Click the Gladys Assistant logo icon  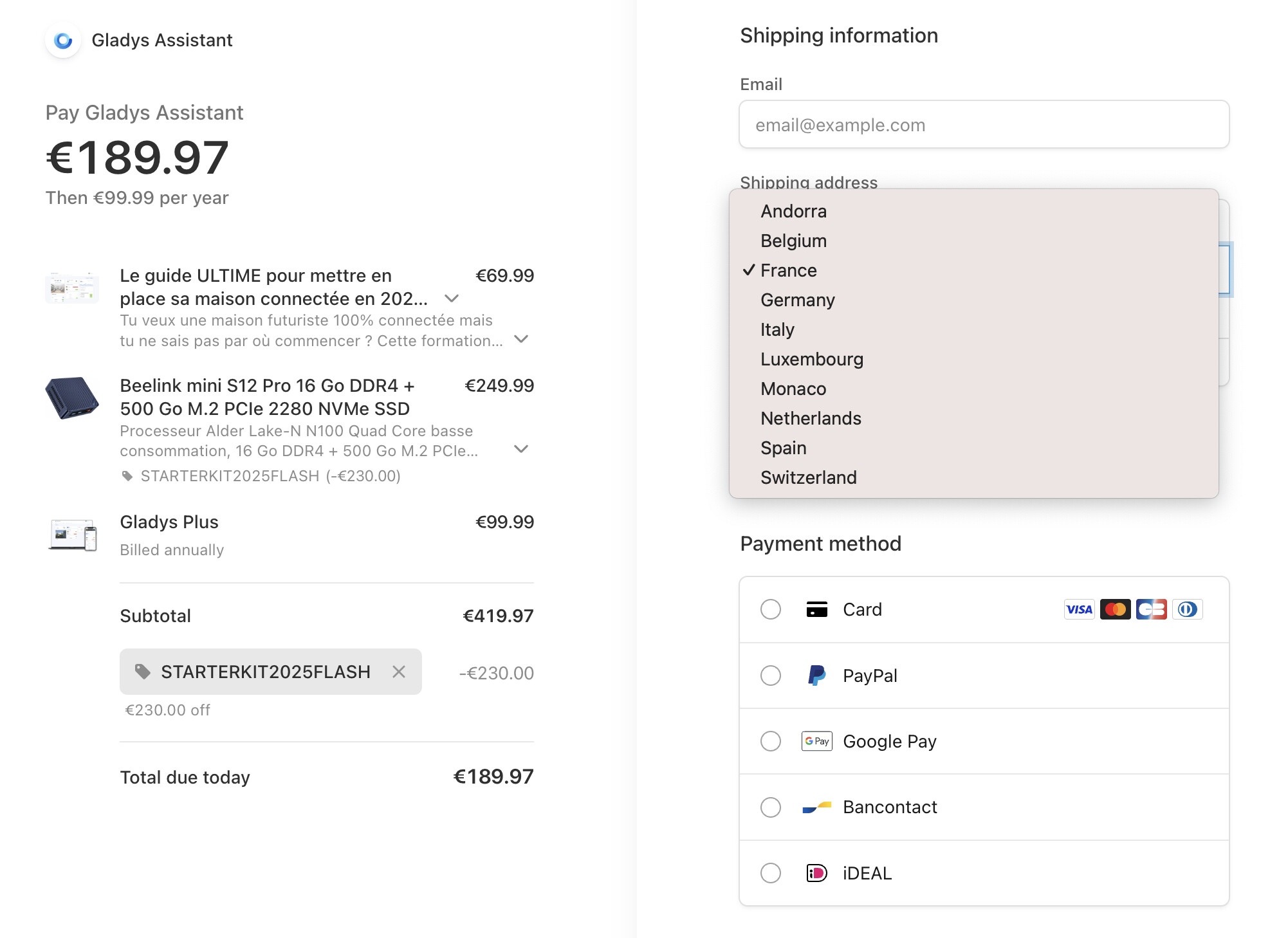(63, 41)
